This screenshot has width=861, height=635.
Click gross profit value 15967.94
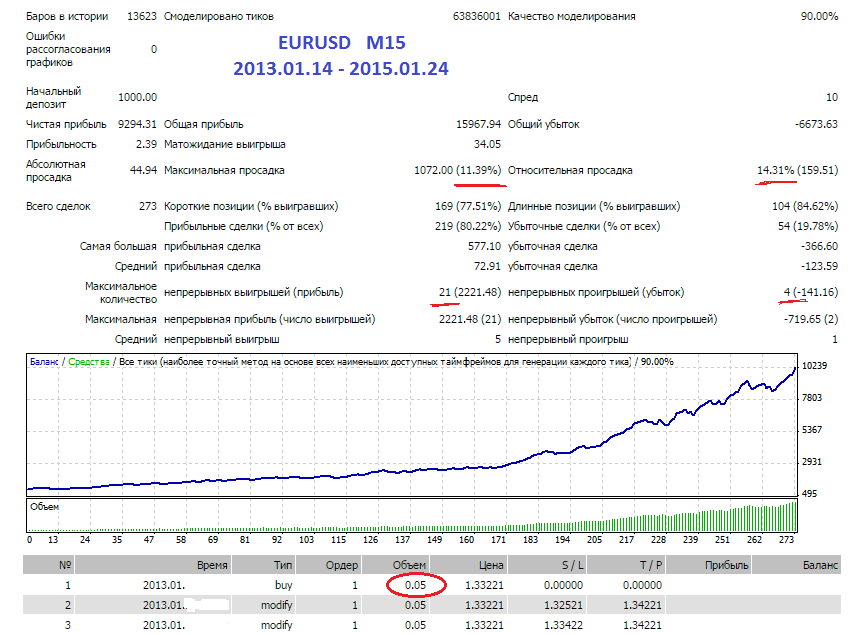[x=478, y=124]
